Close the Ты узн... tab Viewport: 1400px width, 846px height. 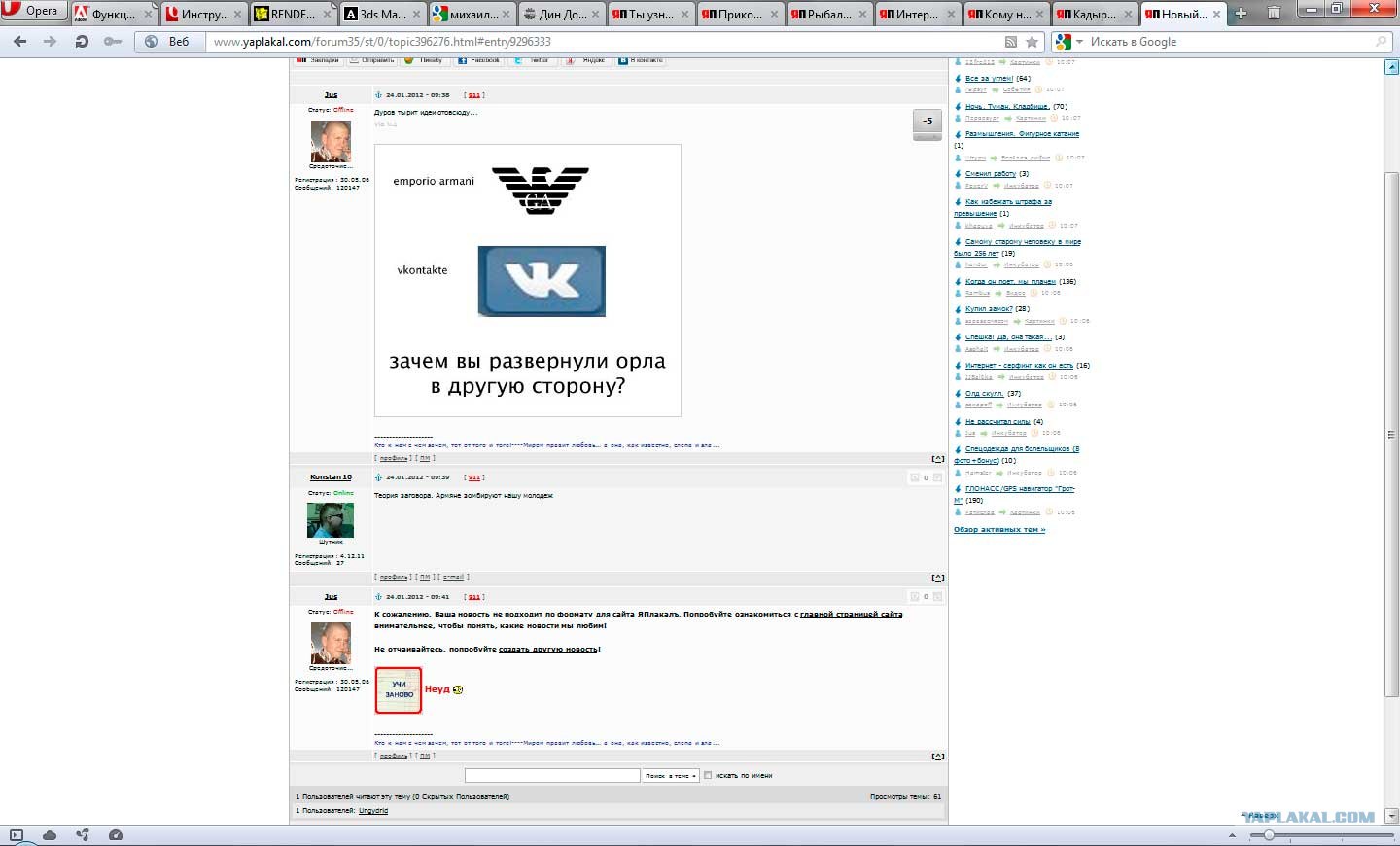685,15
